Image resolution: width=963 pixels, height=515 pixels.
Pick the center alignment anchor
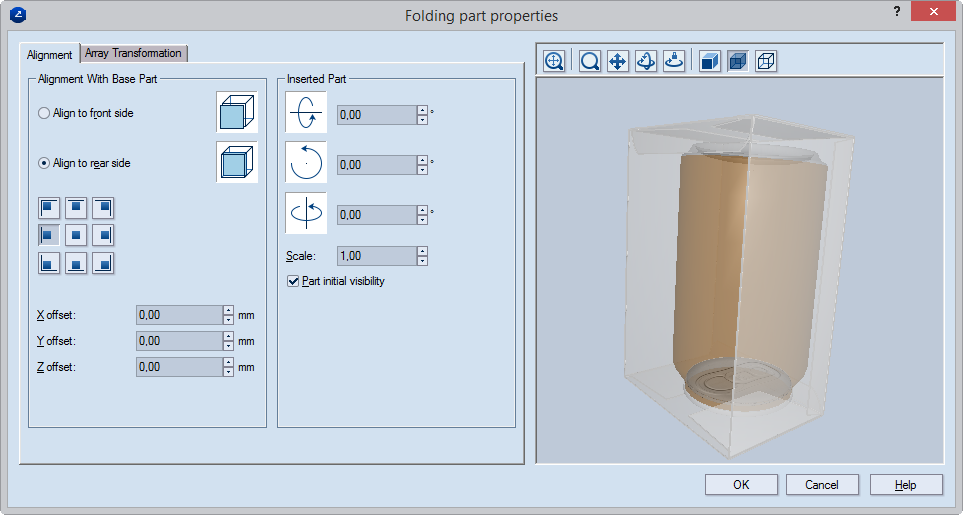[x=76, y=236]
